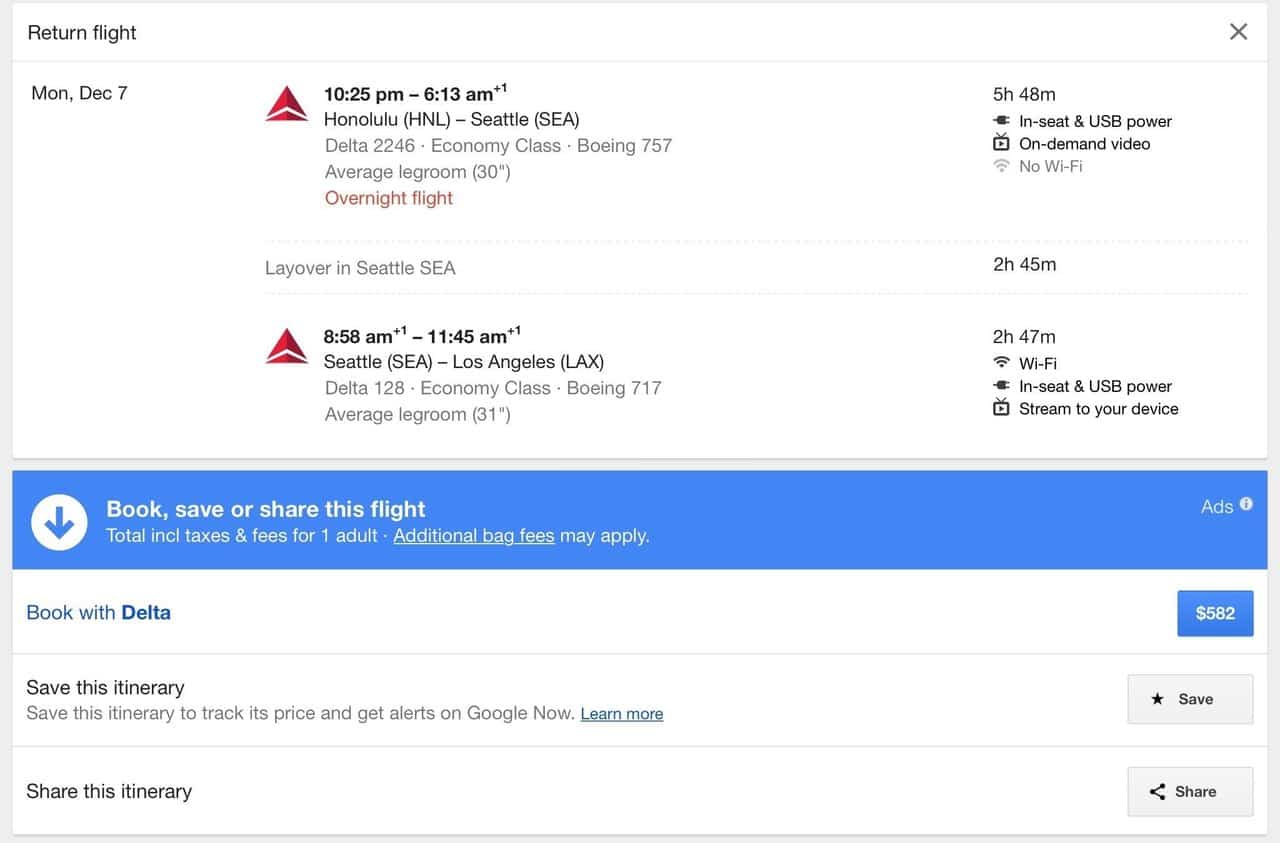
Task: Share this itinerary using the Share button
Action: coord(1189,791)
